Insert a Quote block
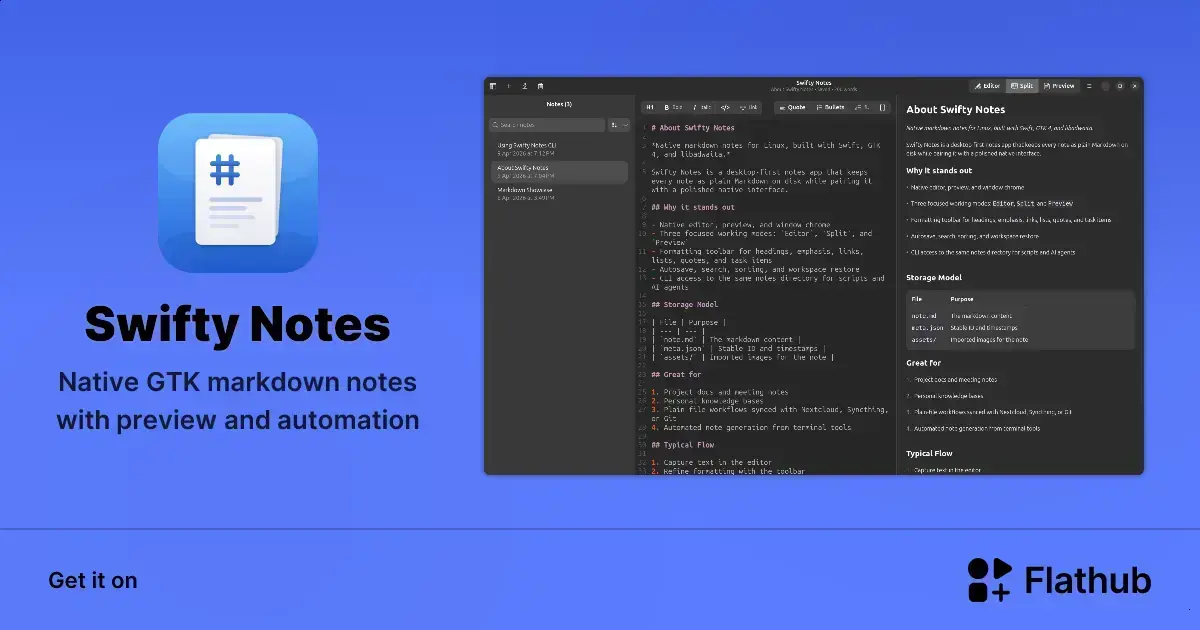Viewport: 1200px width, 630px height. [x=793, y=107]
